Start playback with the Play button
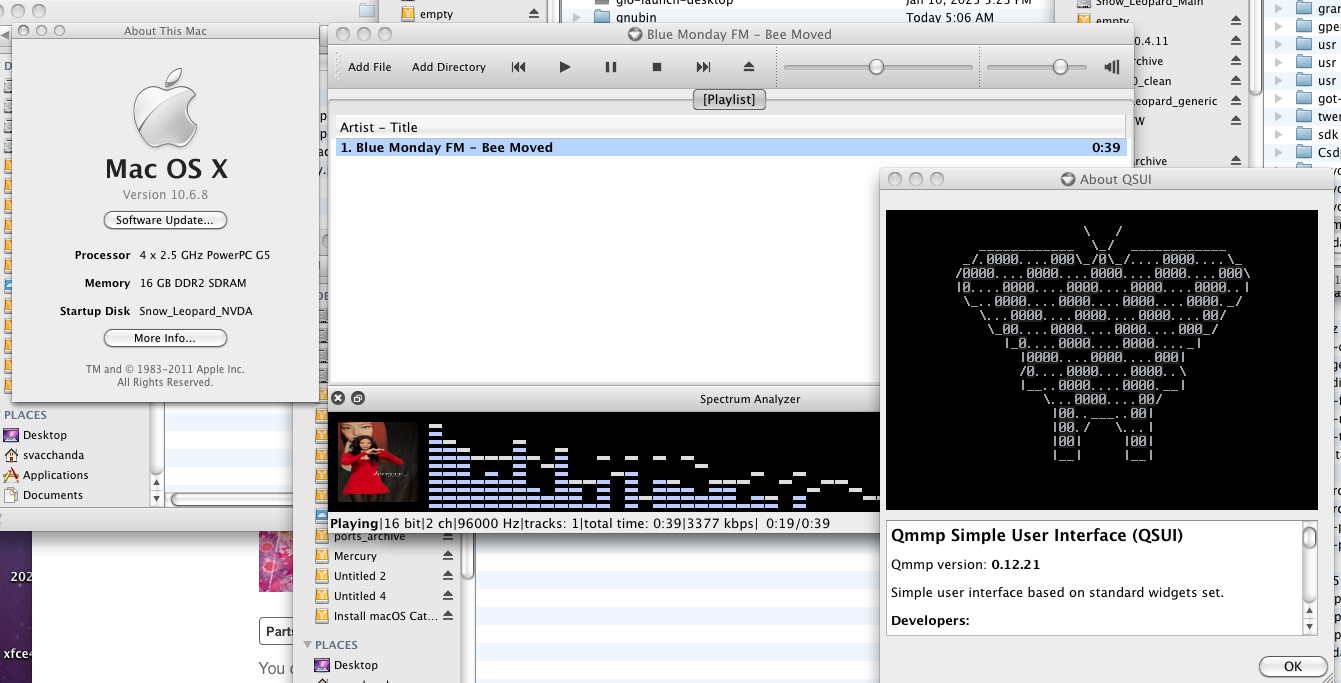Viewport: 1341px width, 683px height. tap(565, 67)
